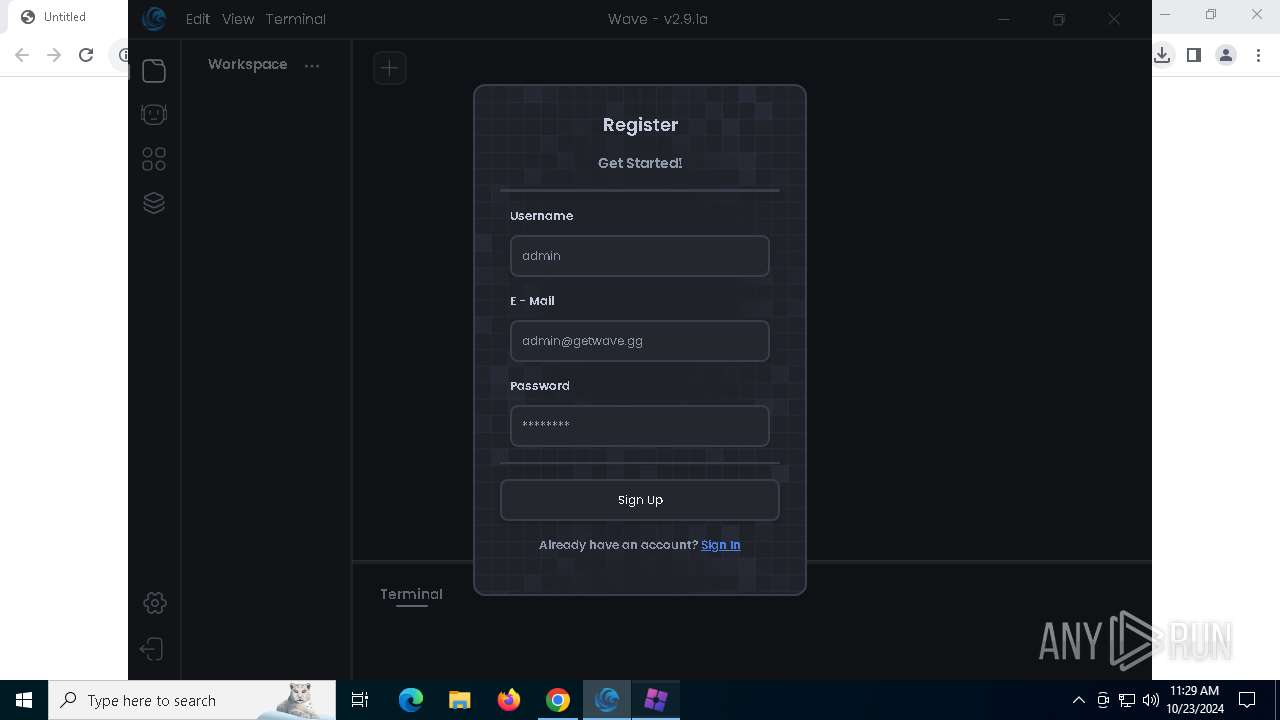Open the Terminal menu in title bar
The height and width of the screenshot is (720, 1280).
pos(296,19)
